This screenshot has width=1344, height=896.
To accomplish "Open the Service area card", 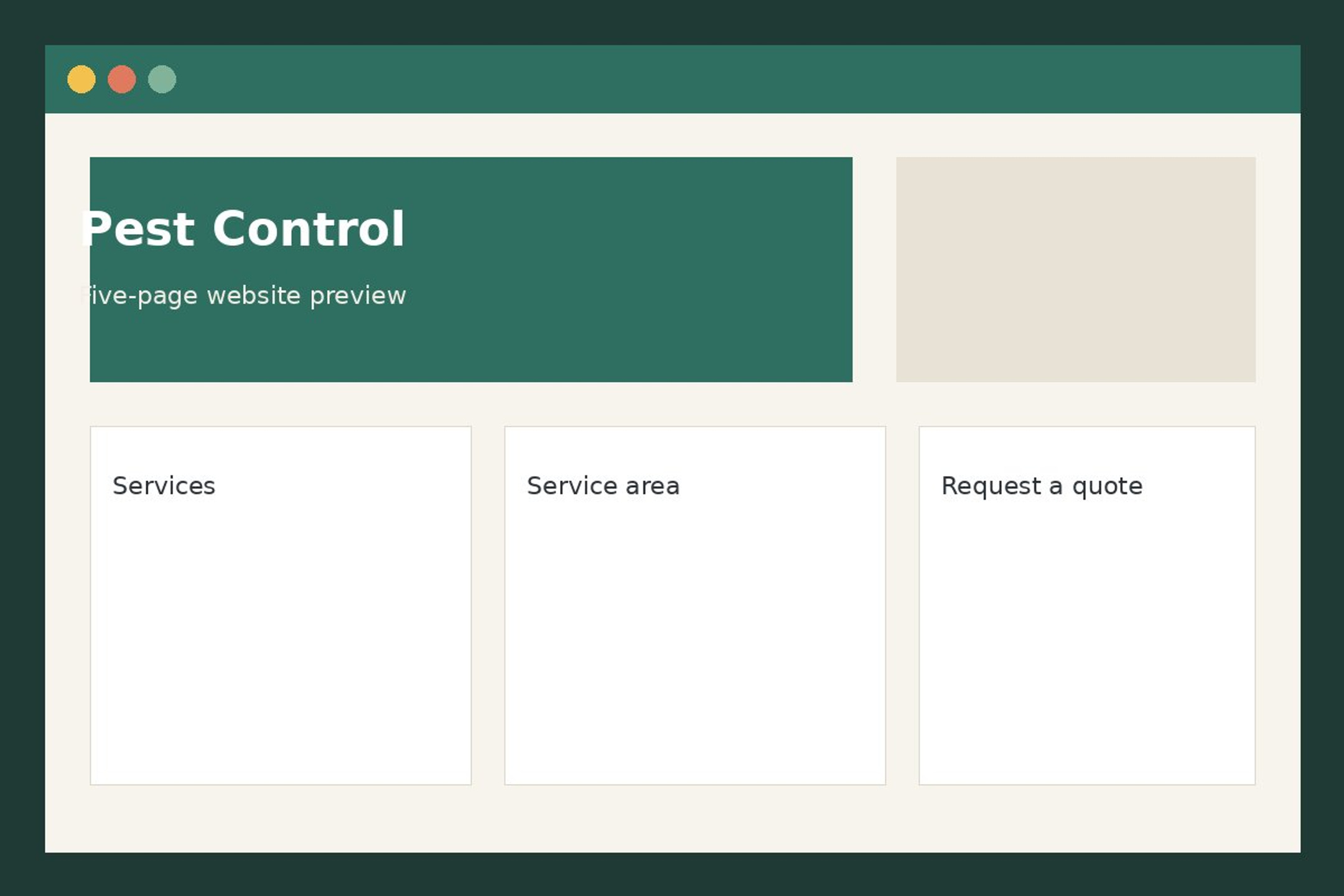I will click(x=695, y=605).
